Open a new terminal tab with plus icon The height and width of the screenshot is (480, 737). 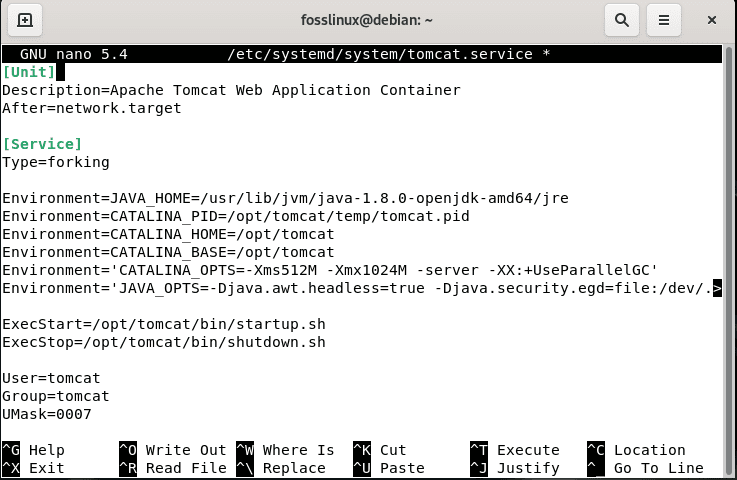pos(25,20)
